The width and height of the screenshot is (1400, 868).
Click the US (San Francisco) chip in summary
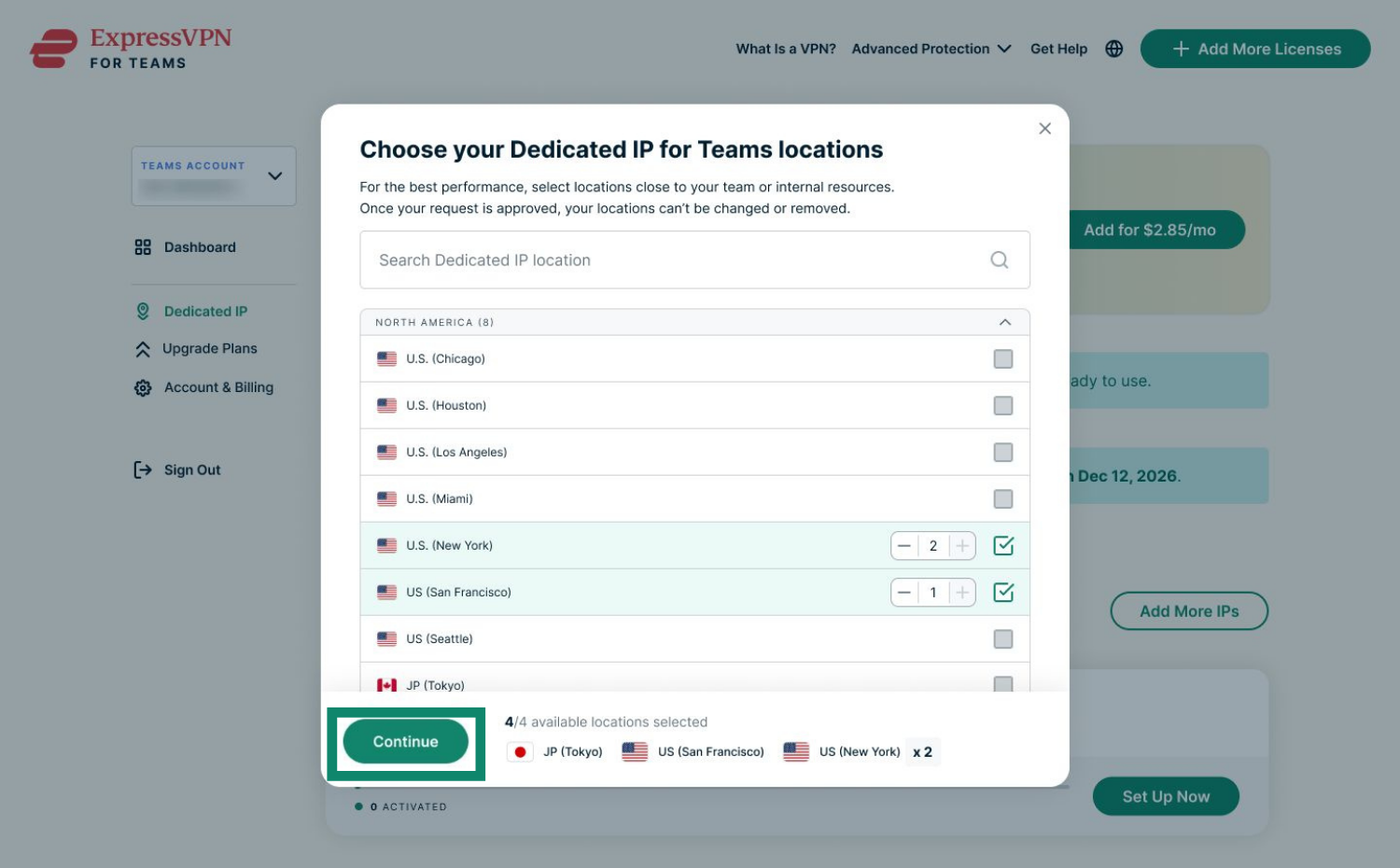point(693,752)
